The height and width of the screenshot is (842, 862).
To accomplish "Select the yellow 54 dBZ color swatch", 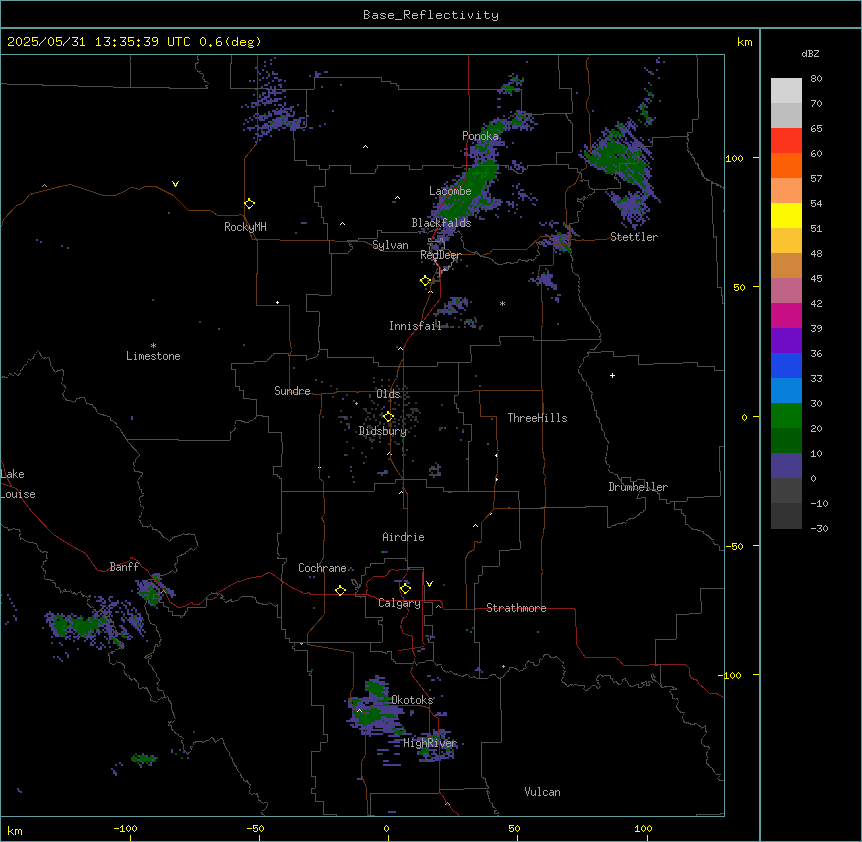I will (786, 215).
